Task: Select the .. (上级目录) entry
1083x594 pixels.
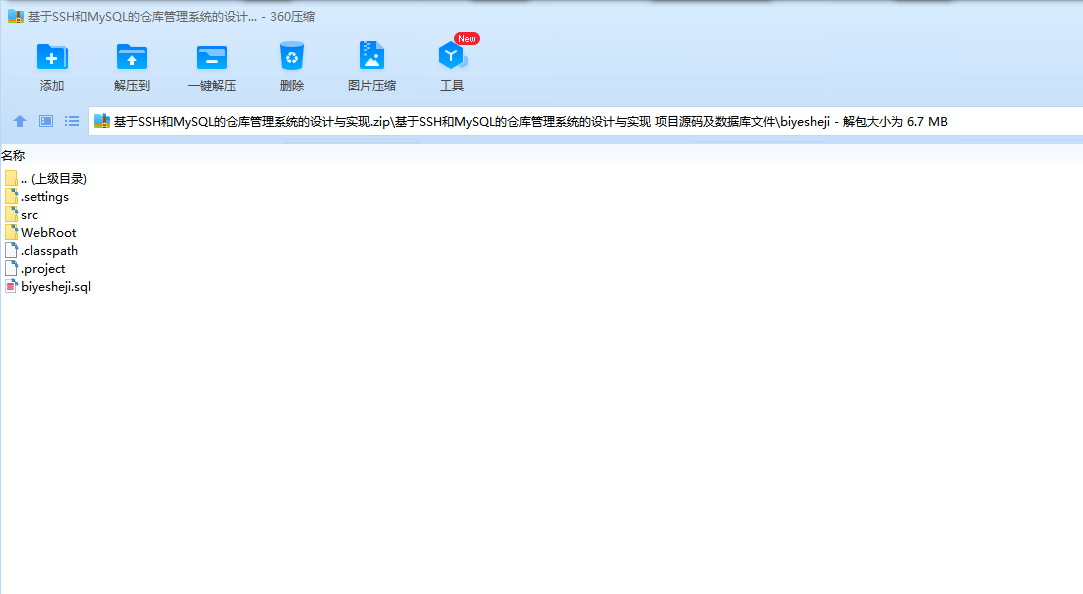Action: [54, 179]
